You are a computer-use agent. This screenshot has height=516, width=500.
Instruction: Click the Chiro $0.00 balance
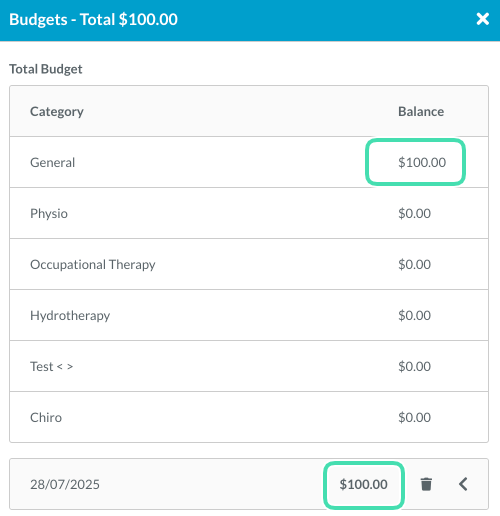tap(415, 417)
